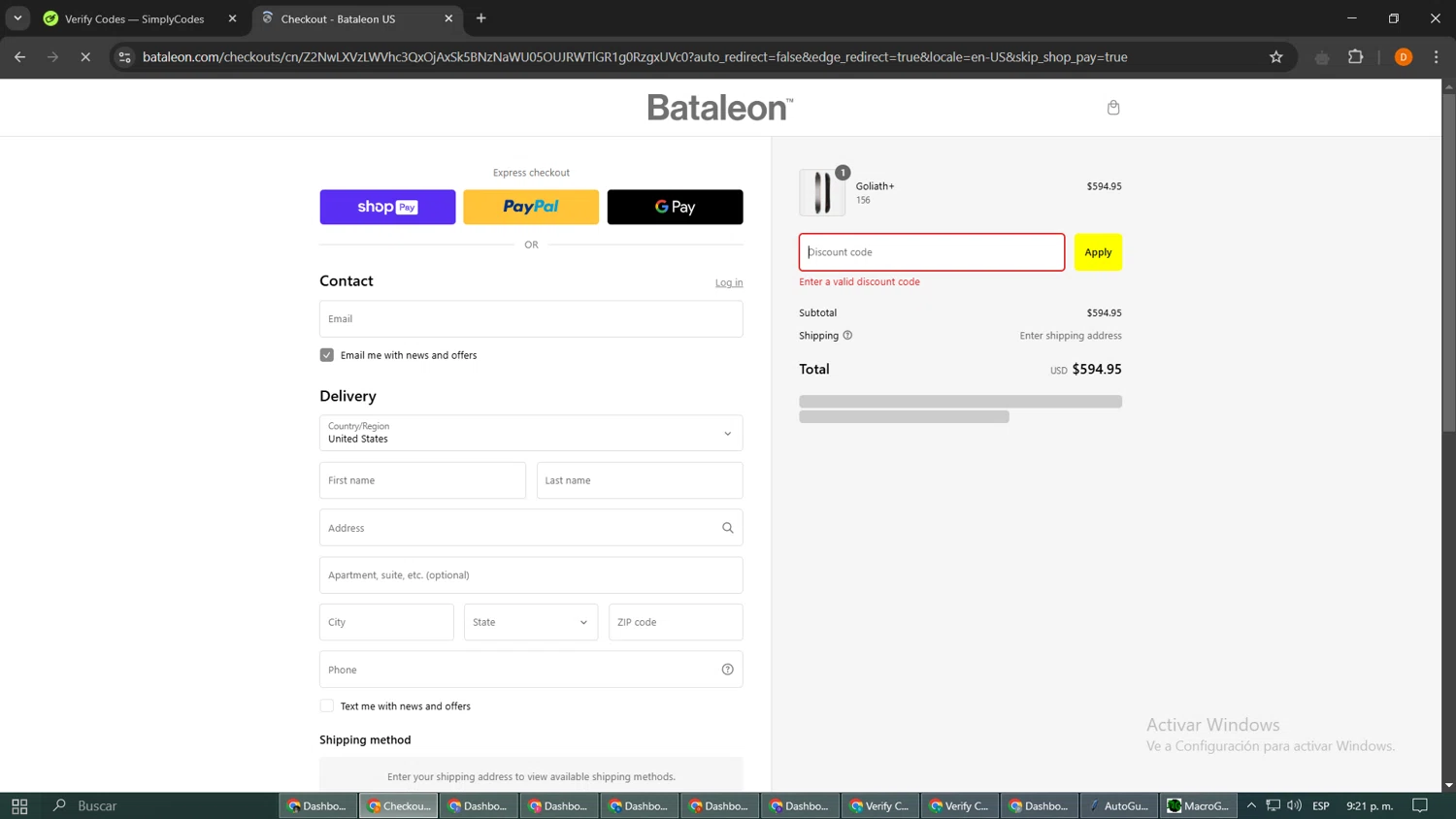Apply the discount code
This screenshot has width=1456, height=819.
[1098, 252]
